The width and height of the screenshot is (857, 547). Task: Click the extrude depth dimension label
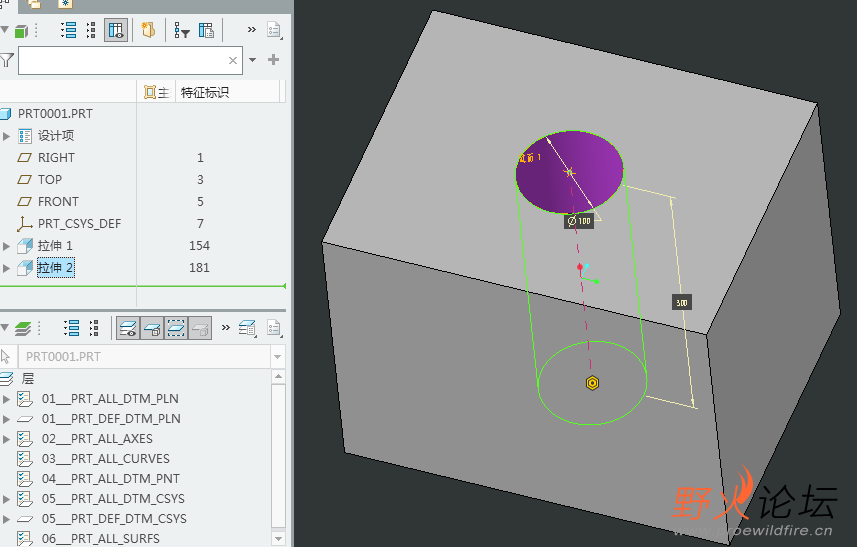tap(682, 303)
